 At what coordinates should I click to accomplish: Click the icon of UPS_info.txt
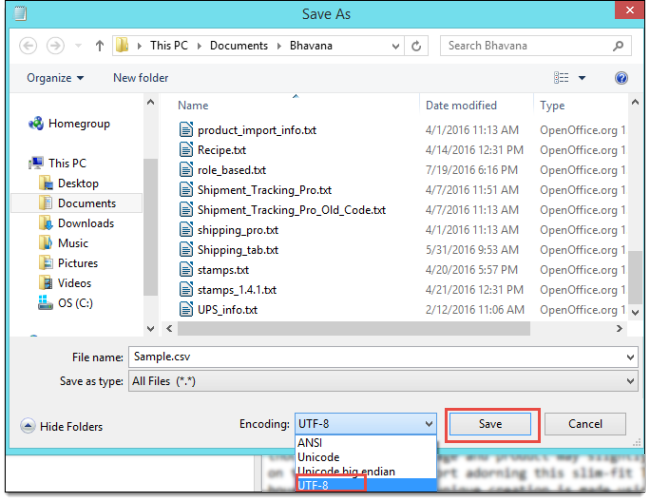(x=186, y=309)
